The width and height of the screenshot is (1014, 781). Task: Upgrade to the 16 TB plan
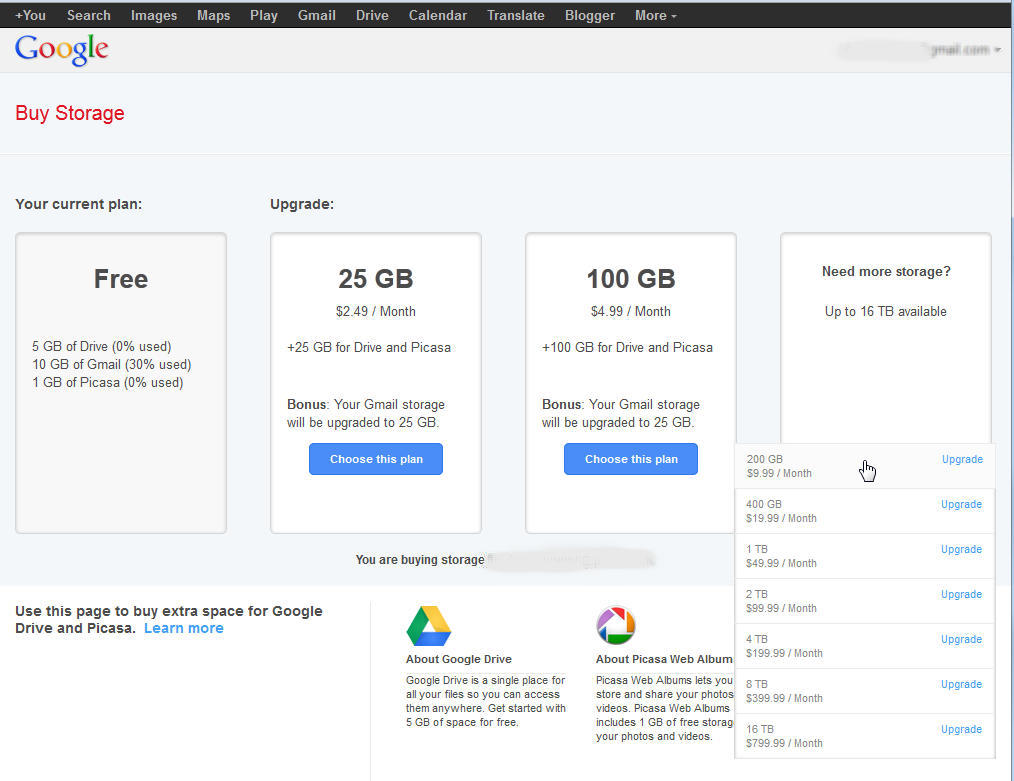961,729
